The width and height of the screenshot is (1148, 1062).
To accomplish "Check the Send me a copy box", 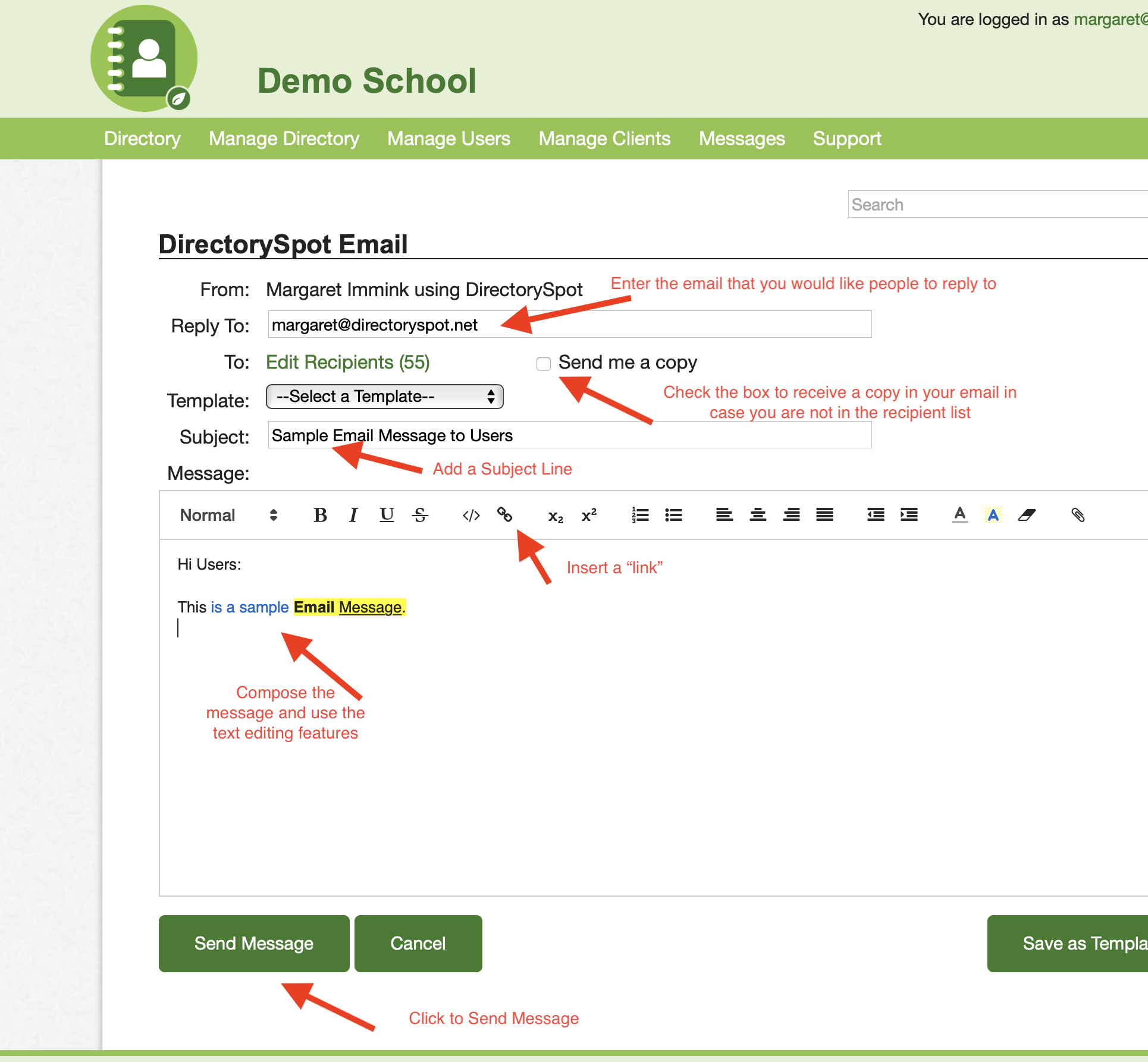I will 544,363.
